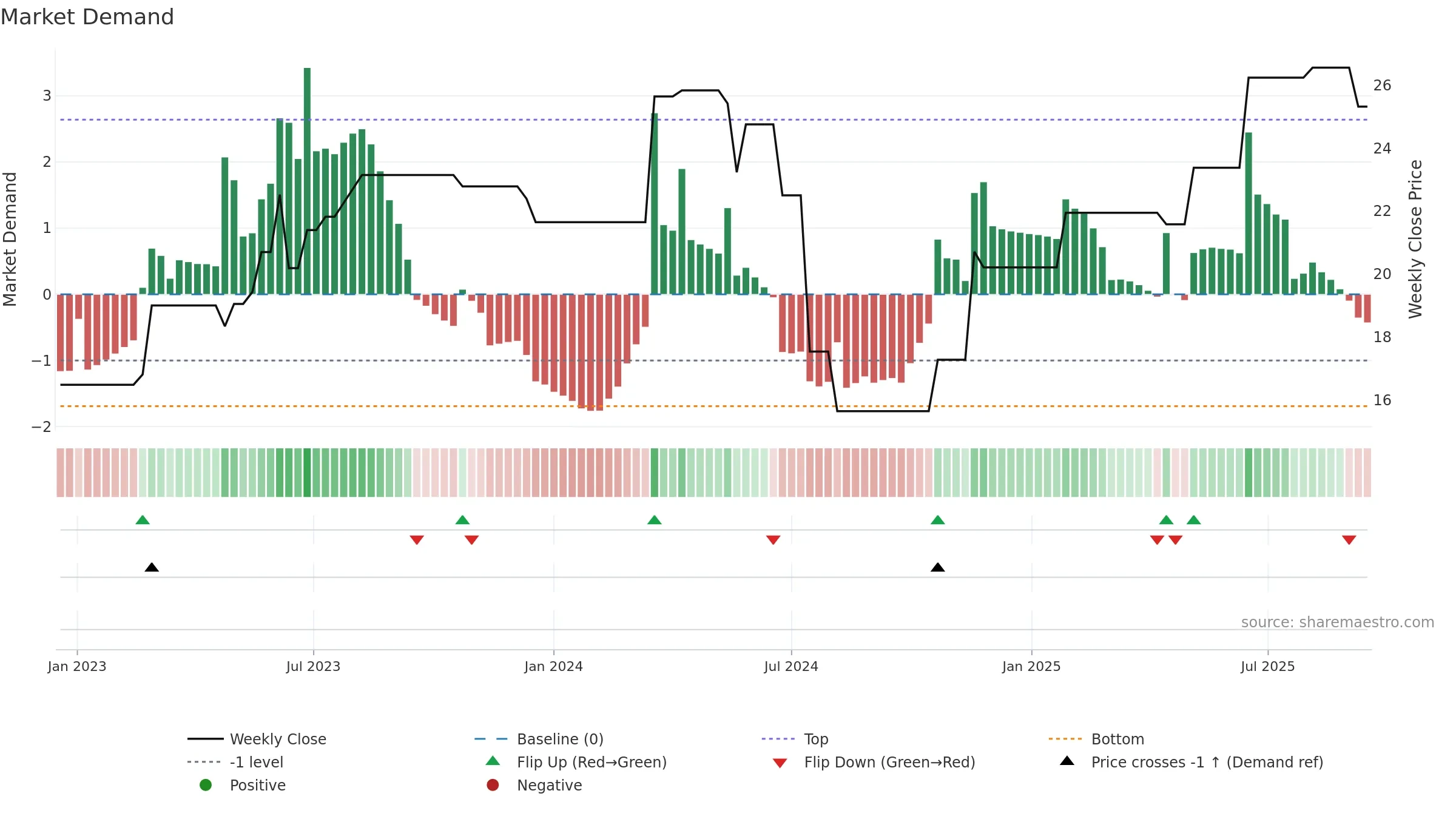Click the 3 demand axis tick
This screenshot has height=819, width=1456.
(47, 96)
